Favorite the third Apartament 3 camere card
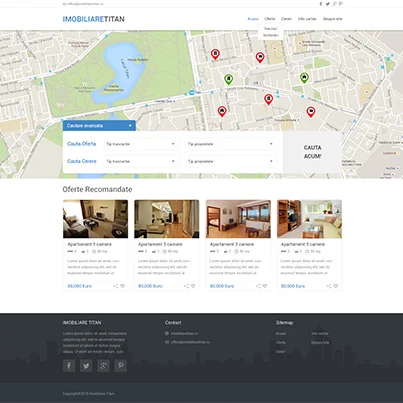 [265, 286]
